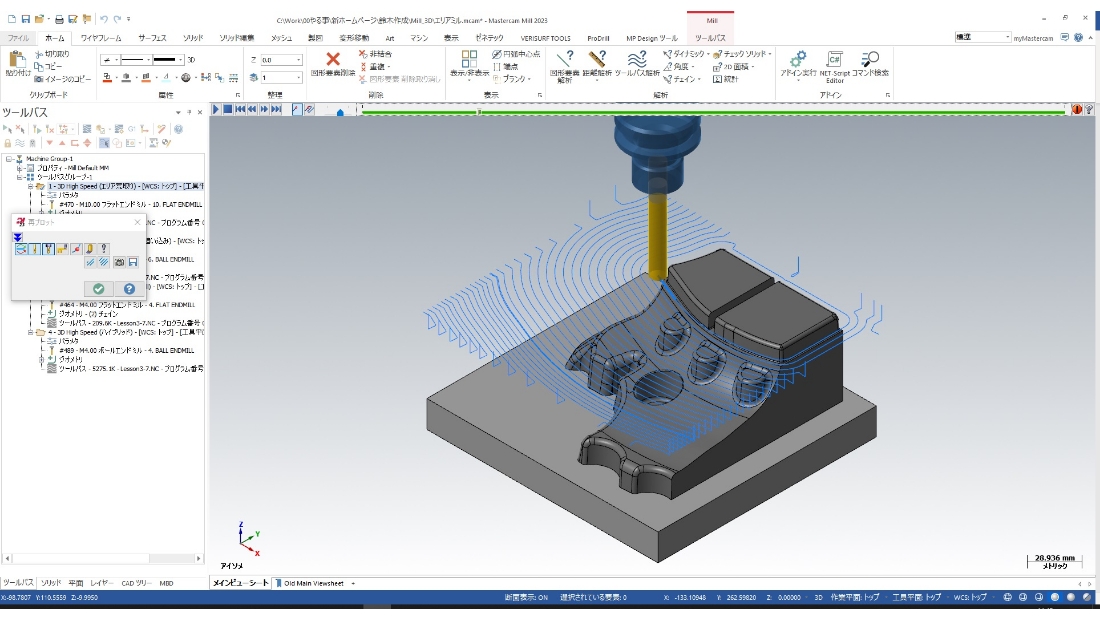This screenshot has height=620, width=1100.
Task: Click the cut (切り取り) scissors button
Action: 52,54
